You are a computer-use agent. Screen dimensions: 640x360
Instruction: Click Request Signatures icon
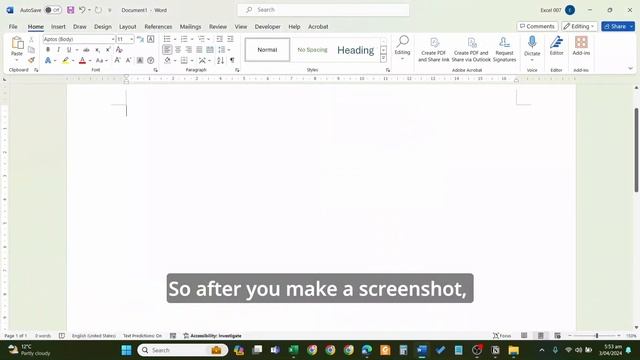tap(504, 50)
